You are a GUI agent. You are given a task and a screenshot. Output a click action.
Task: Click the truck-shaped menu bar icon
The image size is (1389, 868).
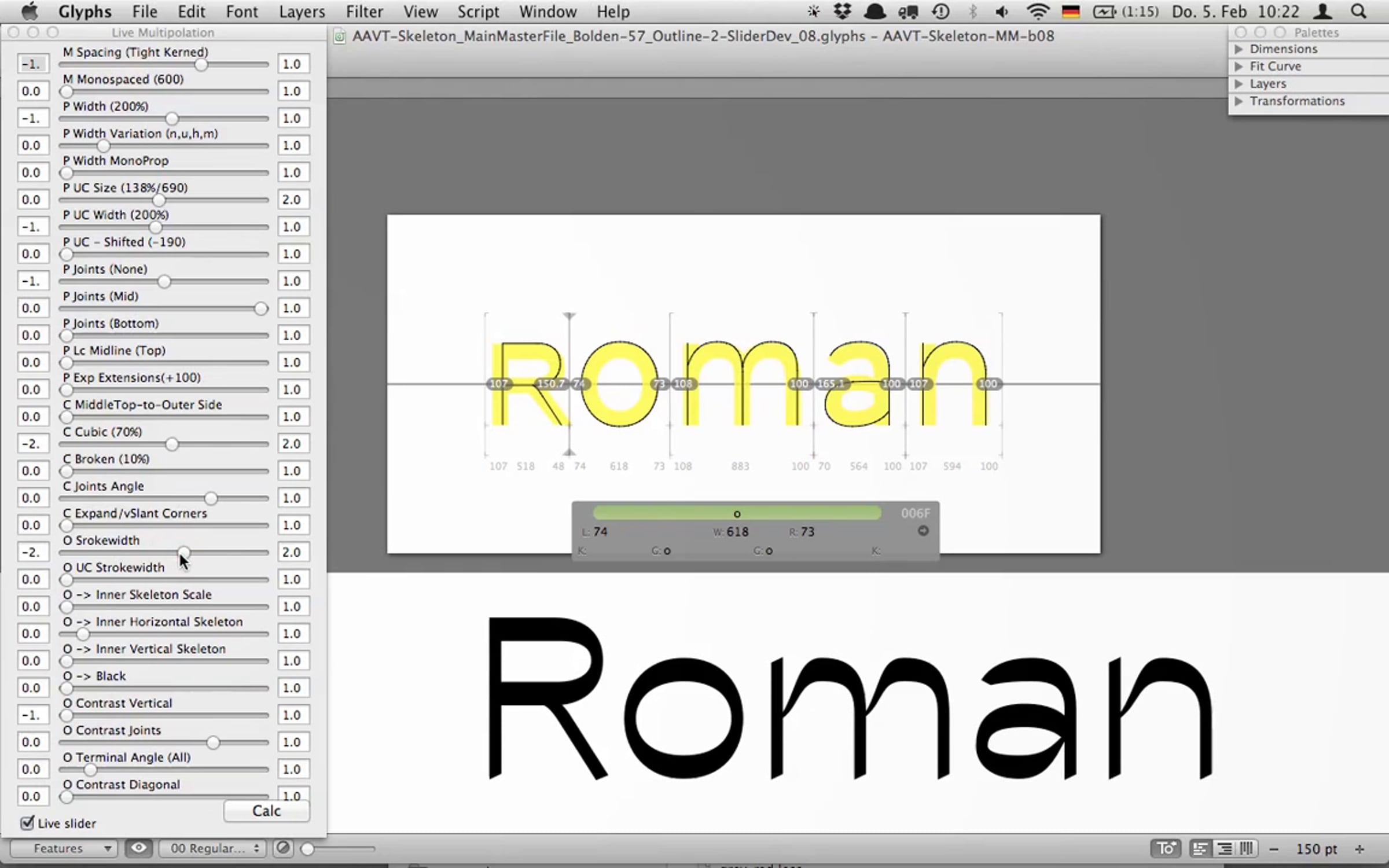[908, 12]
